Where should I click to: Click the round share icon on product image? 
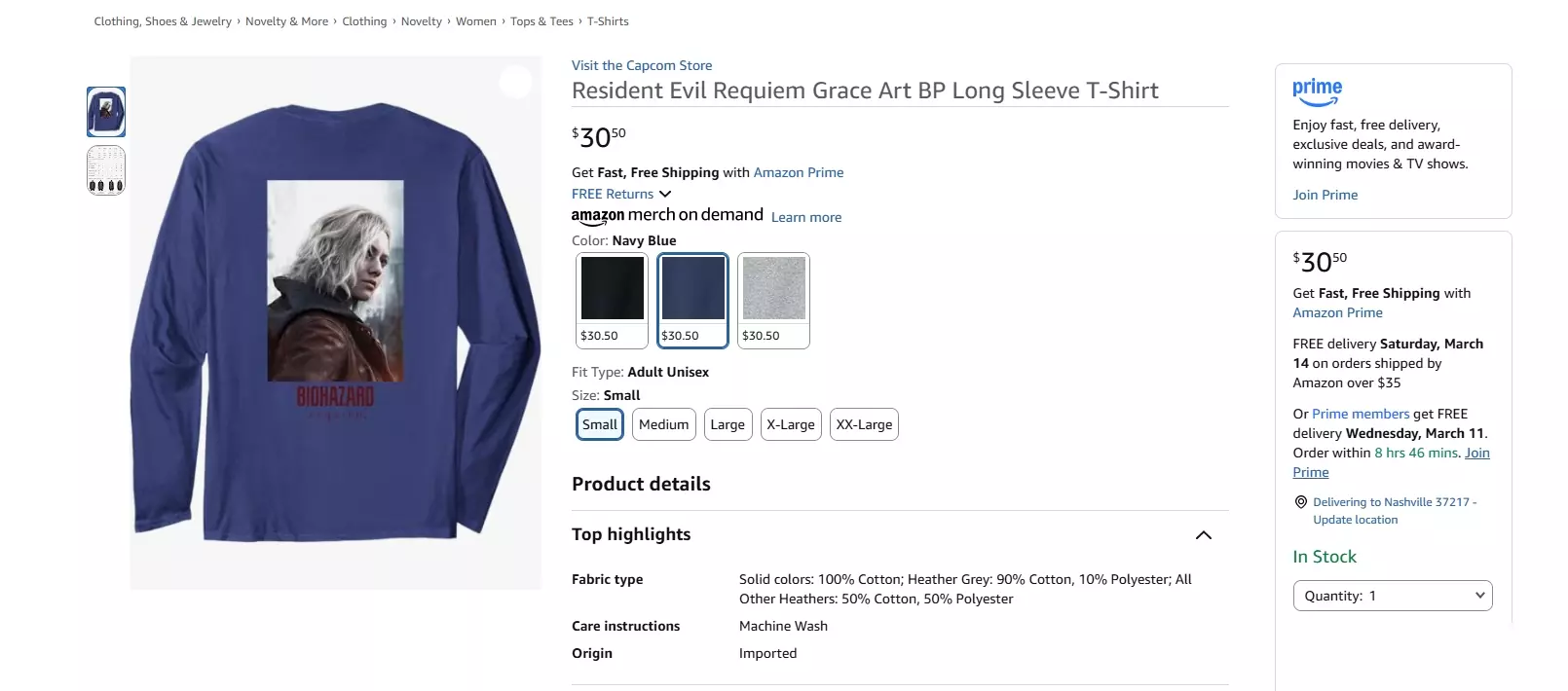pyautogui.click(x=516, y=82)
